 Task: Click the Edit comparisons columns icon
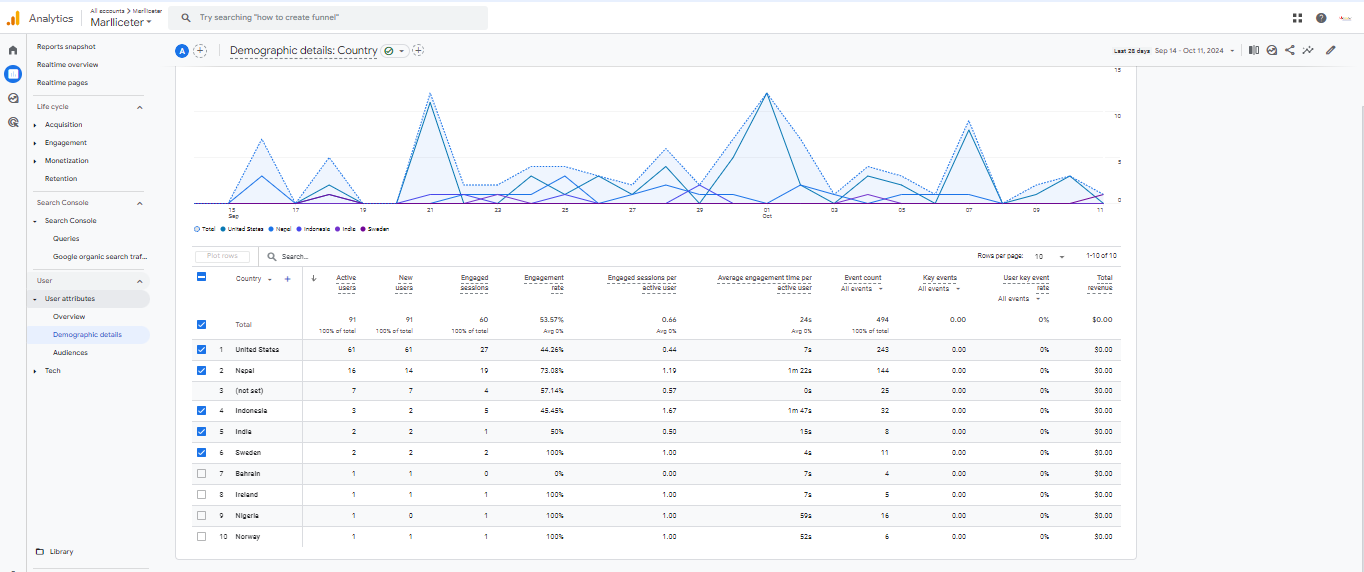click(x=1254, y=50)
